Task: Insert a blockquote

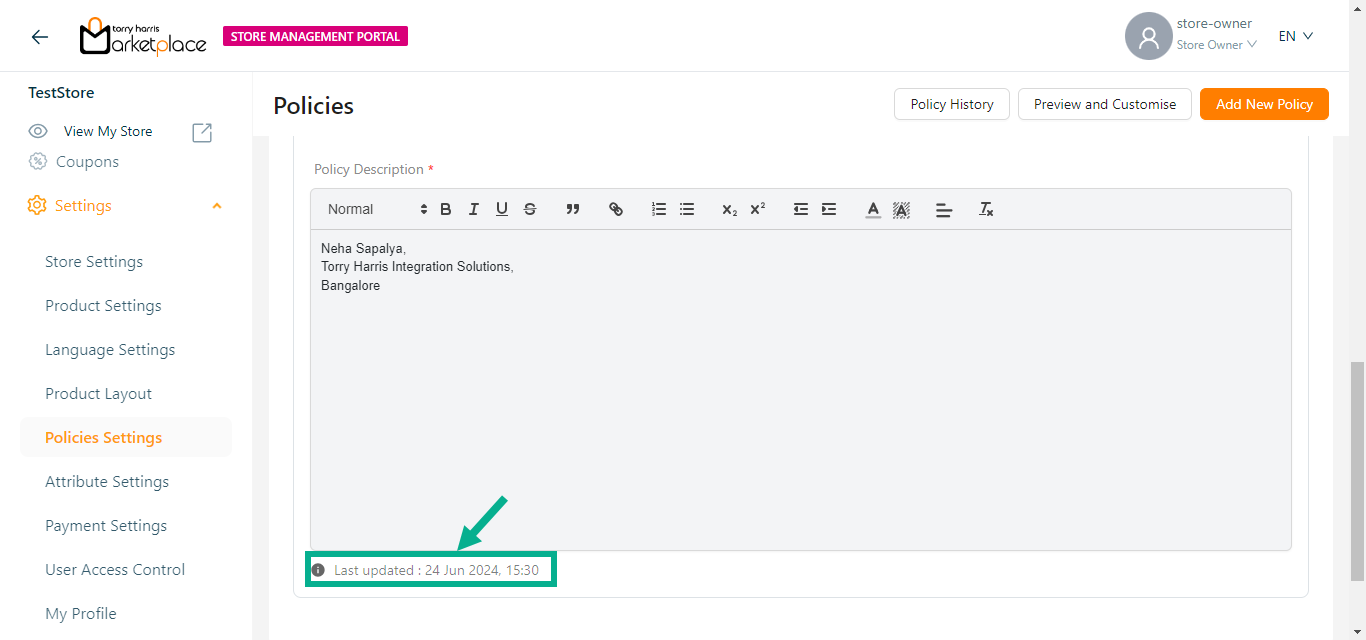Action: coord(573,209)
